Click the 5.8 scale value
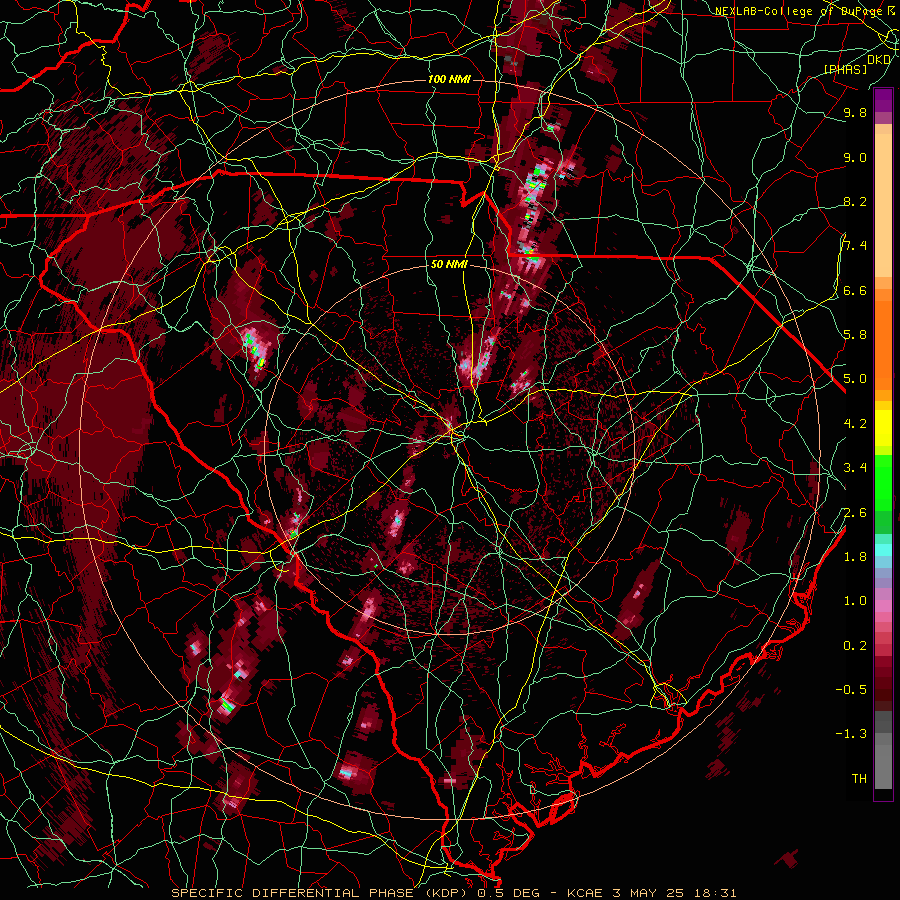This screenshot has width=900, height=900. (855, 335)
